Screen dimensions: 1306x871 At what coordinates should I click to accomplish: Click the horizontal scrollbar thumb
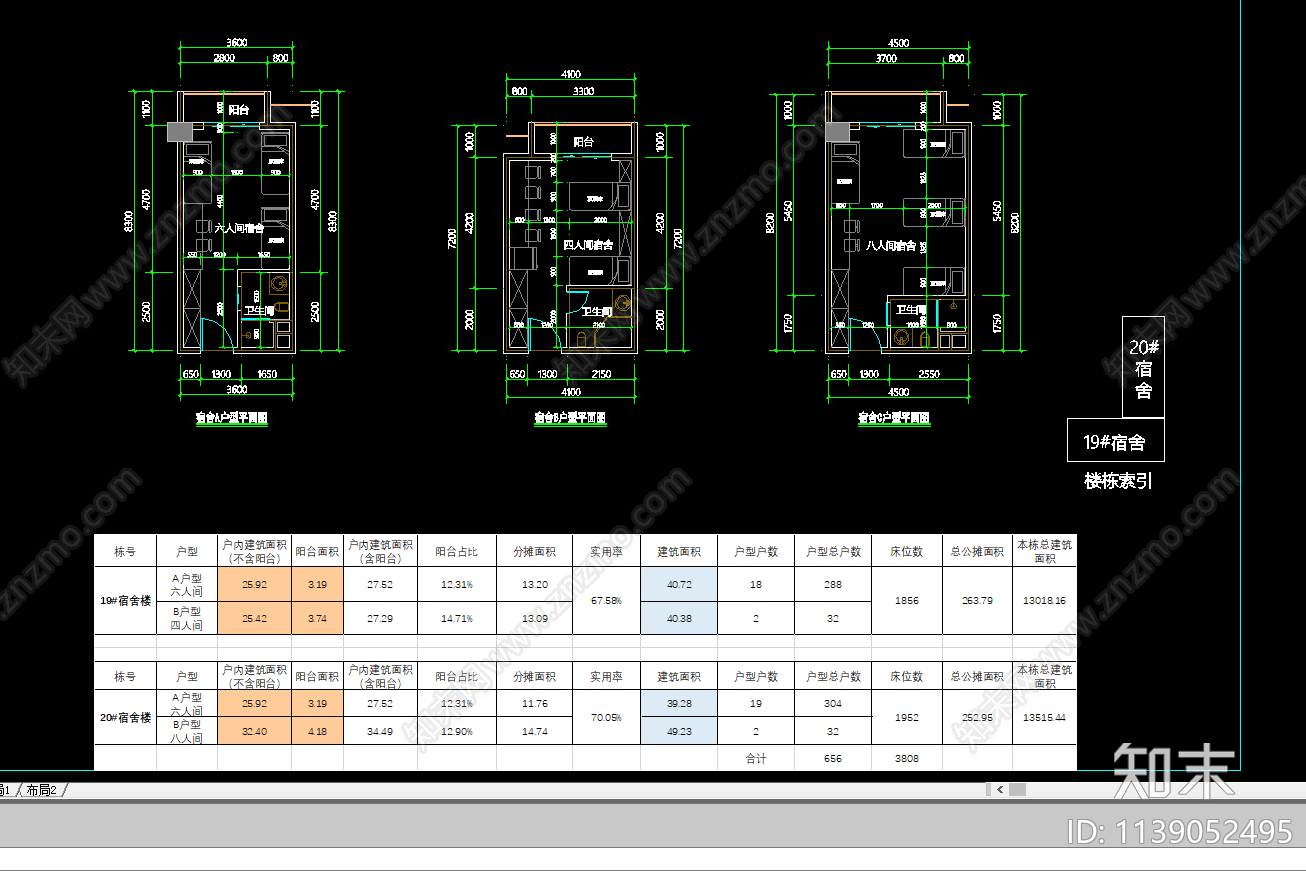(1017, 790)
